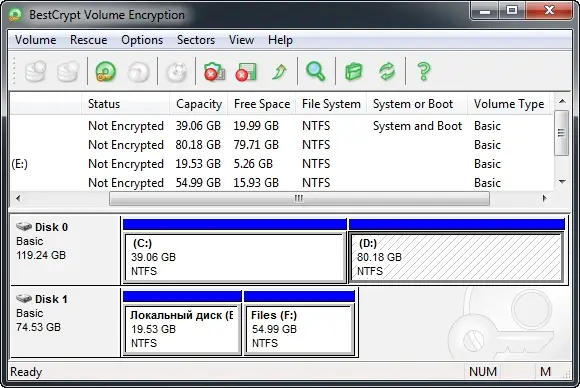580x388 pixels.
Task: Click the 5.26 GB free space cell
Action: coord(253,163)
